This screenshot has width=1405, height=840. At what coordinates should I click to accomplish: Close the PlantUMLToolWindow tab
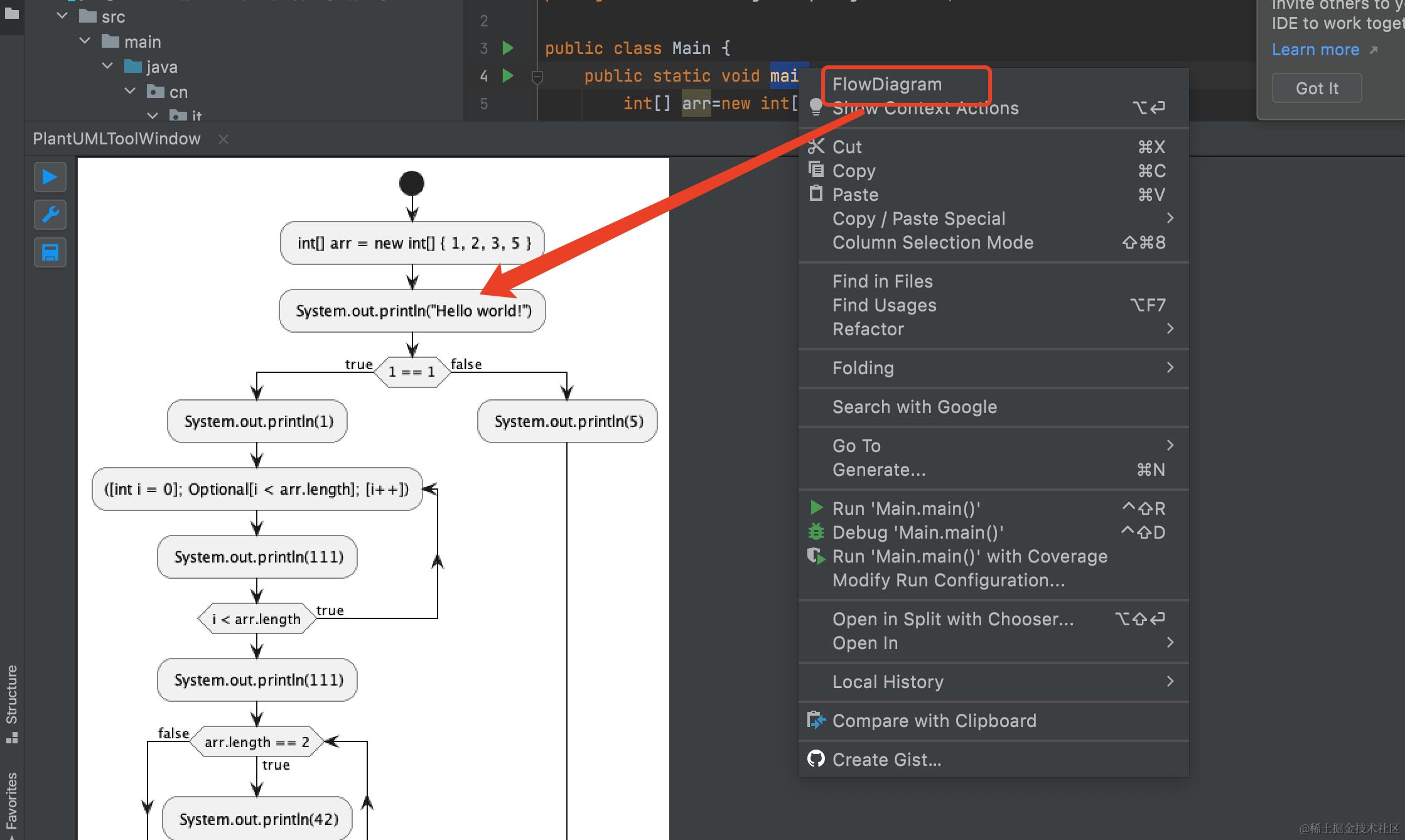pos(223,139)
